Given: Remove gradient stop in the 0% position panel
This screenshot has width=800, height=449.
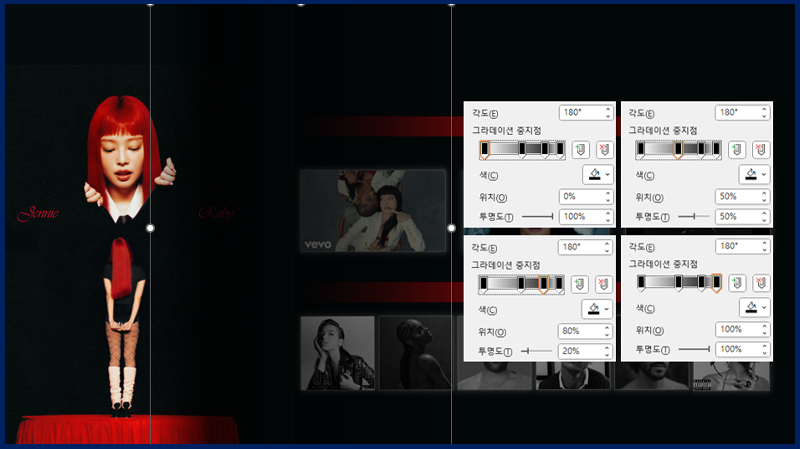Looking at the screenshot, I should 605,149.
